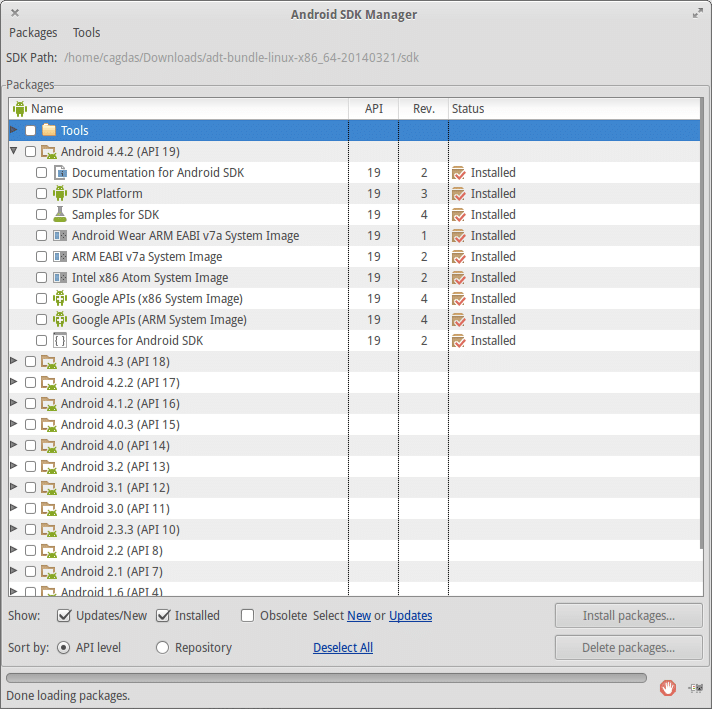The image size is (712, 709).
Task: Click the Google APIs (x86 System Image) icon
Action: (x=60, y=298)
